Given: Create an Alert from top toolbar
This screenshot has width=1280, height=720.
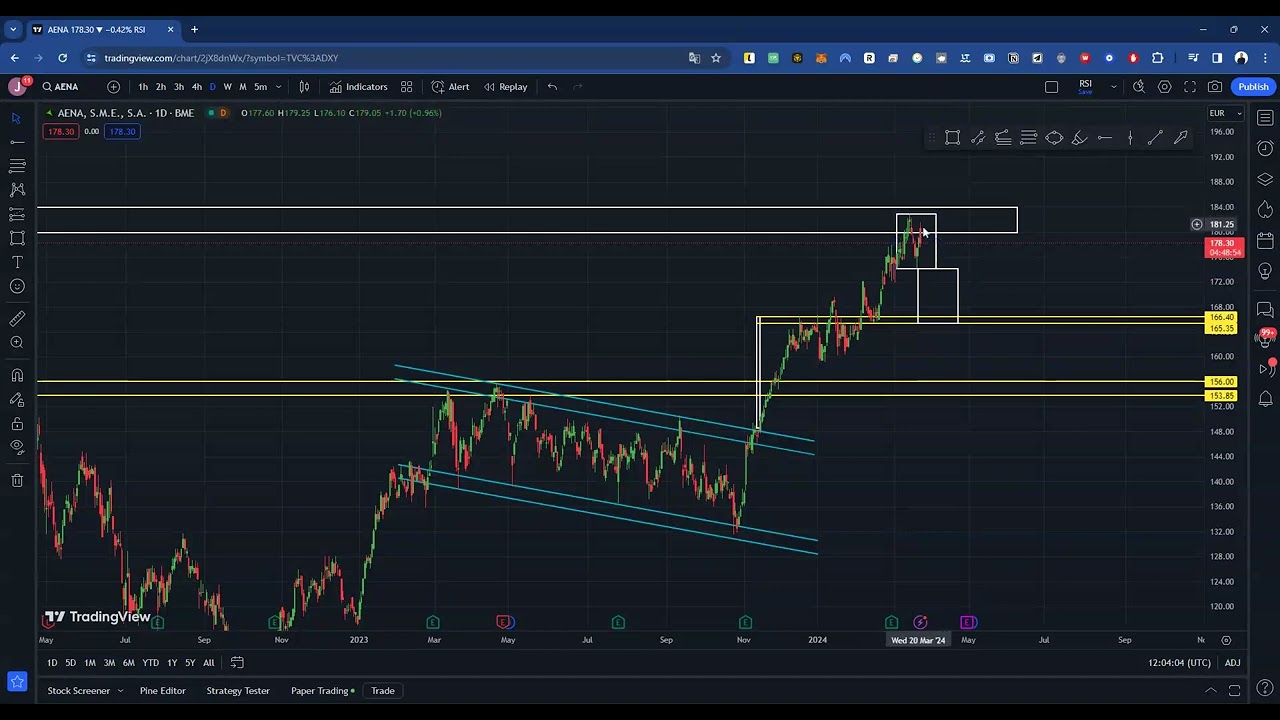Looking at the screenshot, I should 450,87.
